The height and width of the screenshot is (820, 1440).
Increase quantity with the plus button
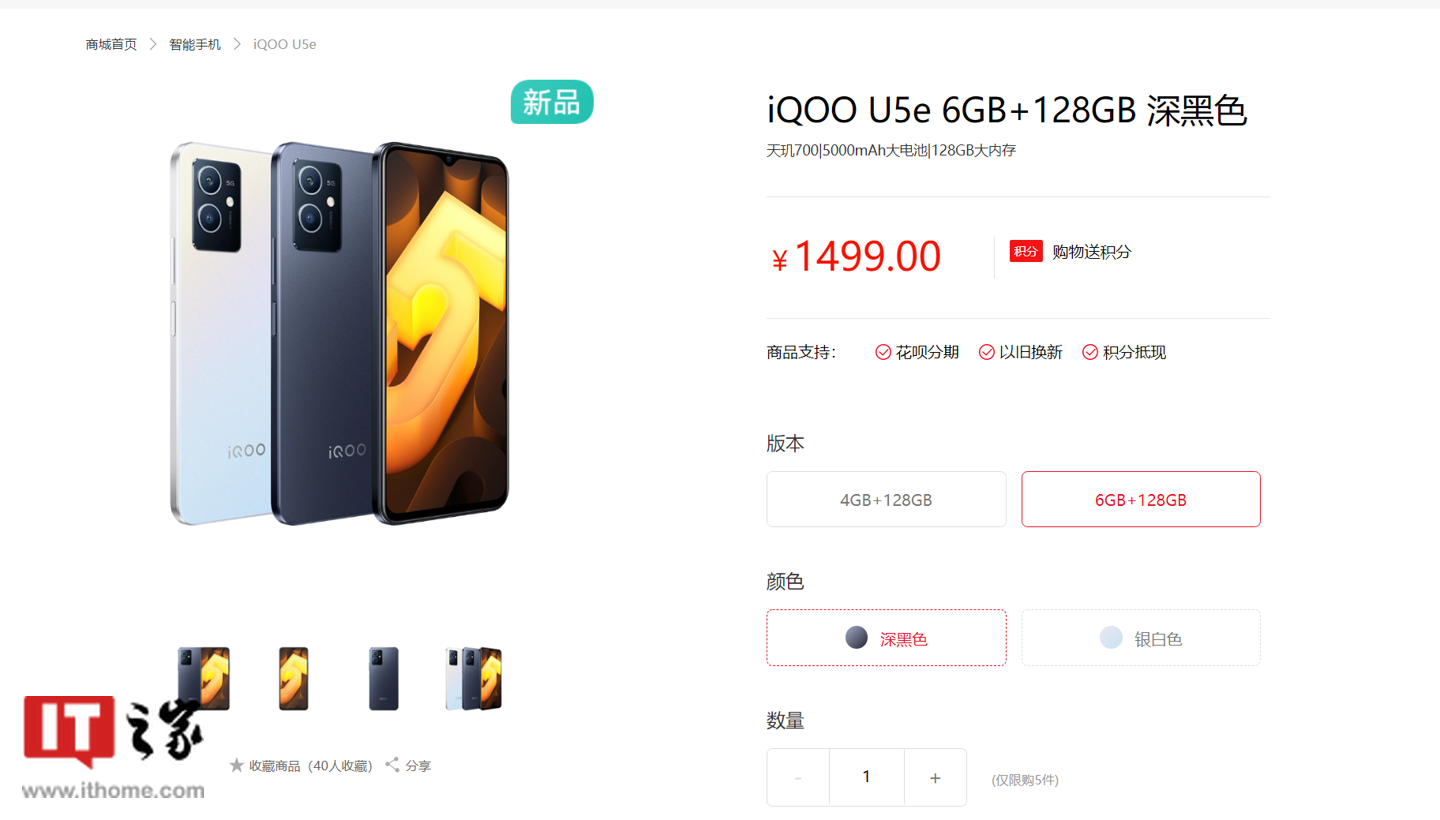tap(935, 777)
